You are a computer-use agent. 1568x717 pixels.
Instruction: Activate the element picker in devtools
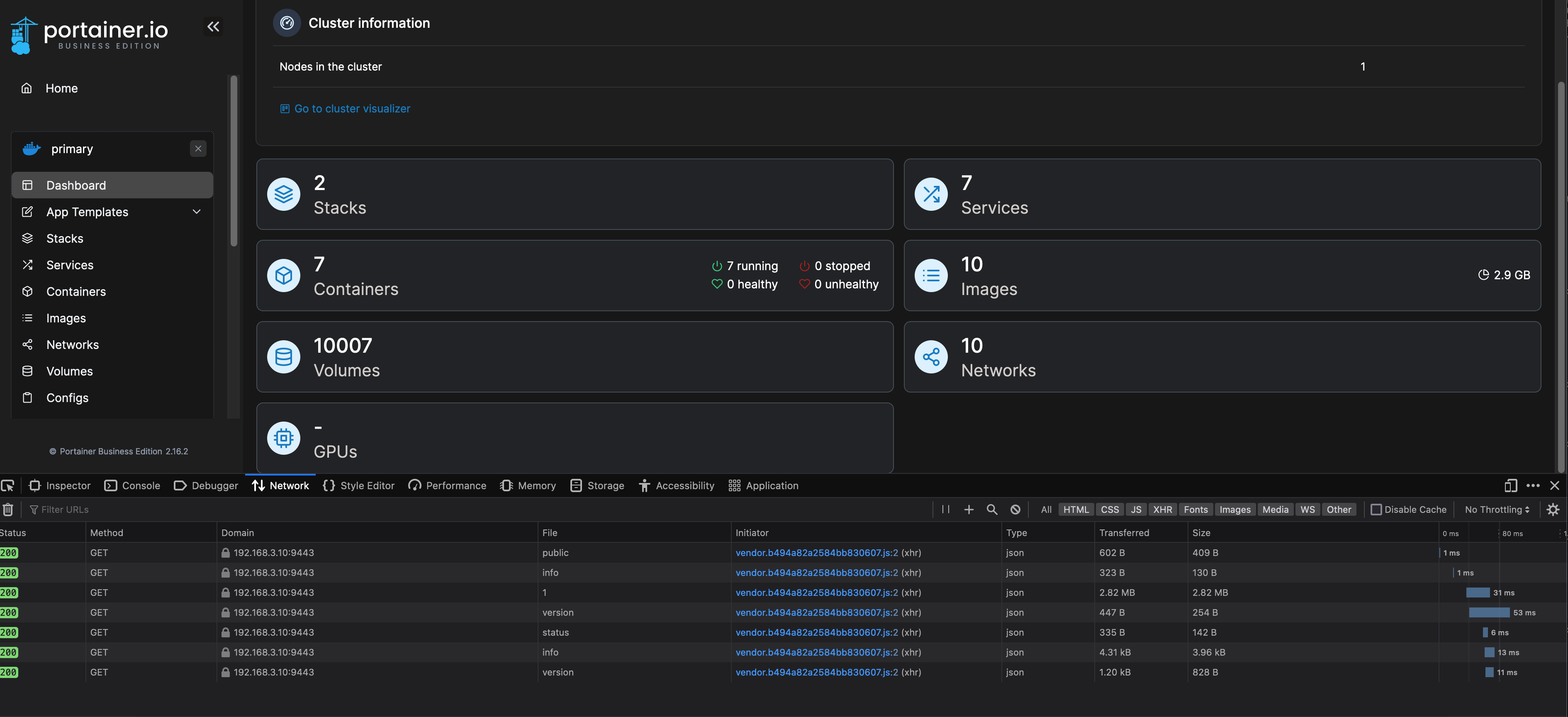(8, 486)
